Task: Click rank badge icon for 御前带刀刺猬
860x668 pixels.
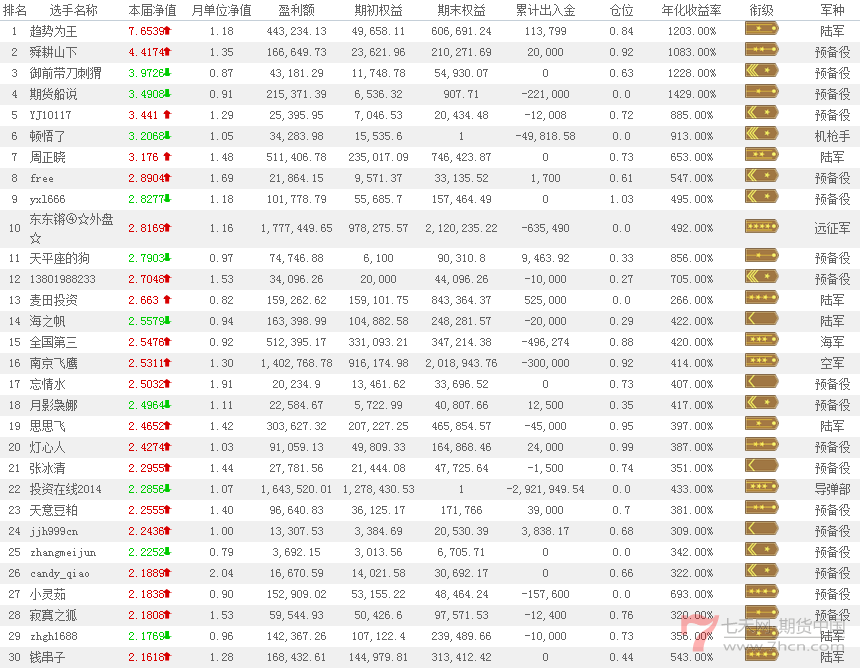Action: pyautogui.click(x=762, y=71)
